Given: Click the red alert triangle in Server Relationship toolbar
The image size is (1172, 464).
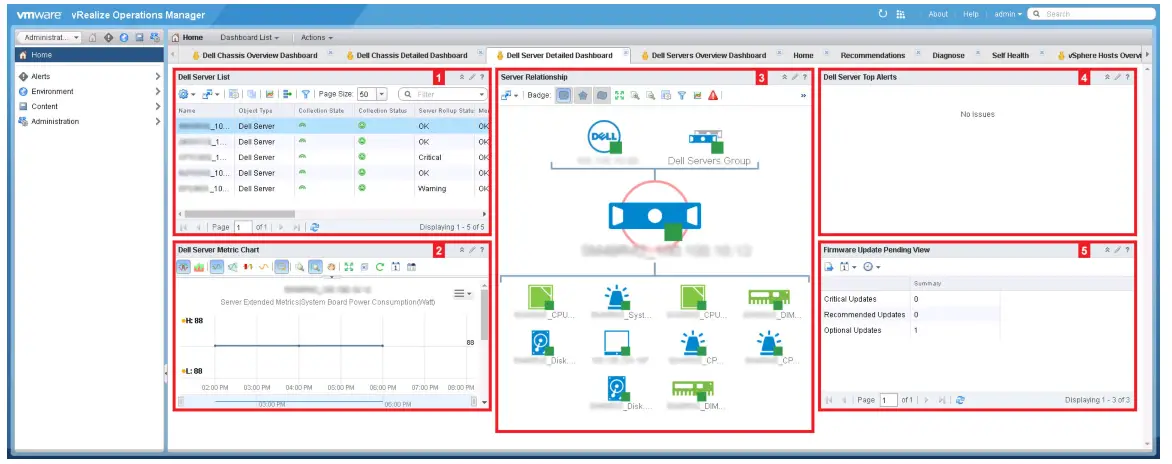Looking at the screenshot, I should pos(713,95).
